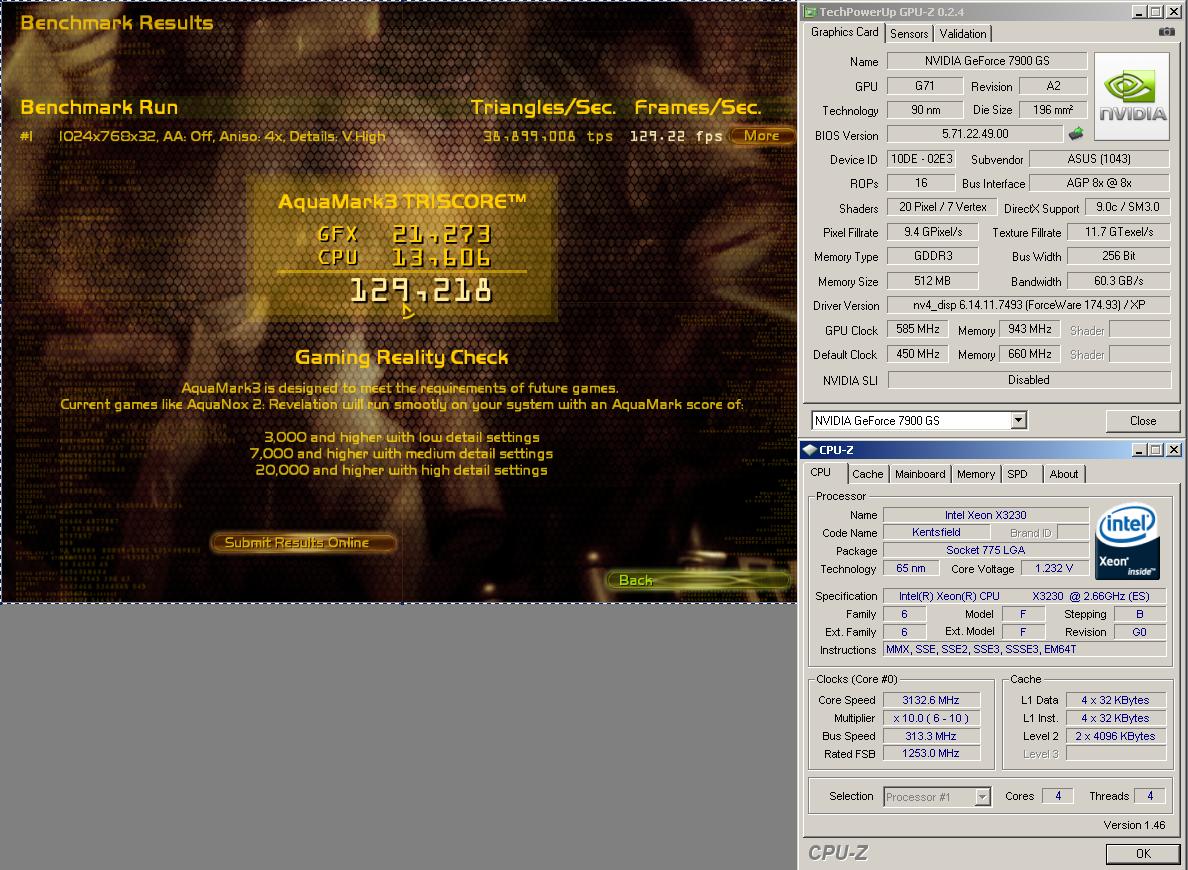Click the DirectX Support value 9.0c / SM3.0
The height and width of the screenshot is (870, 1188).
[x=1127, y=207]
